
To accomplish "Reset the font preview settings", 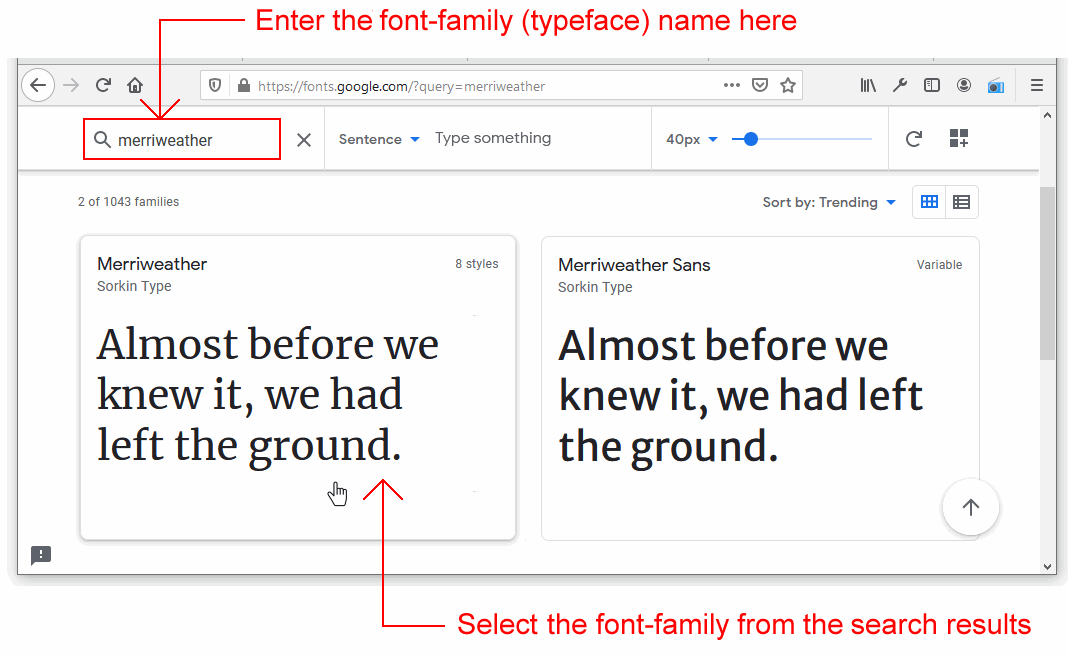I will coord(914,139).
